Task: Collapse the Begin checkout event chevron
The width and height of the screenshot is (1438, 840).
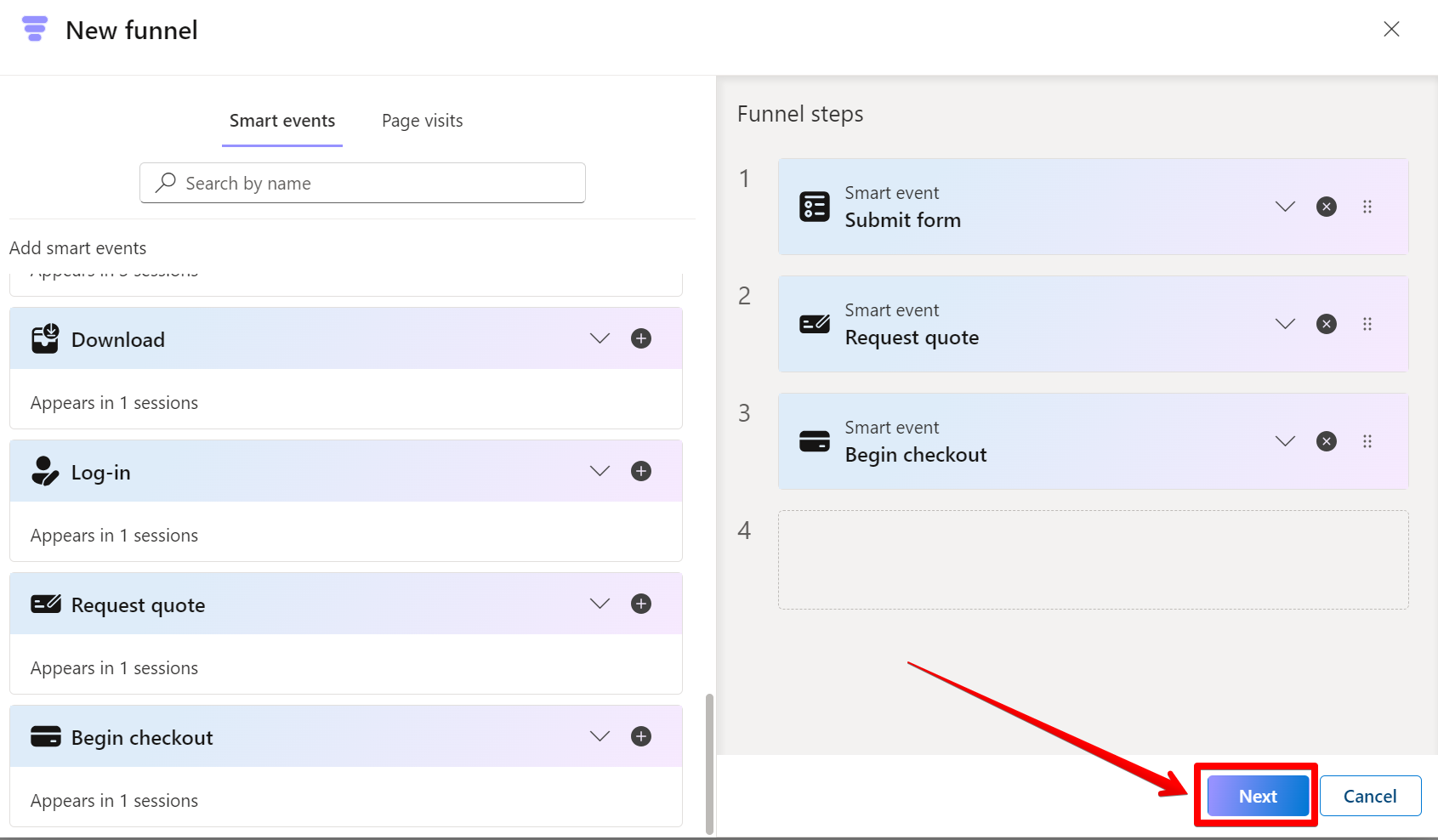Action: click(600, 735)
